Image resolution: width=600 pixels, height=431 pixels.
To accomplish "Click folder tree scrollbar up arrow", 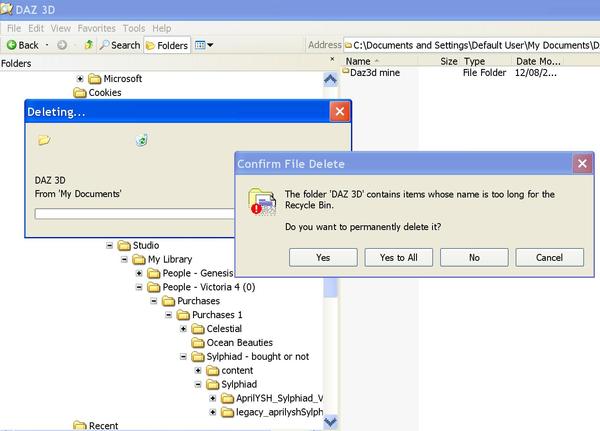I will click(x=330, y=80).
